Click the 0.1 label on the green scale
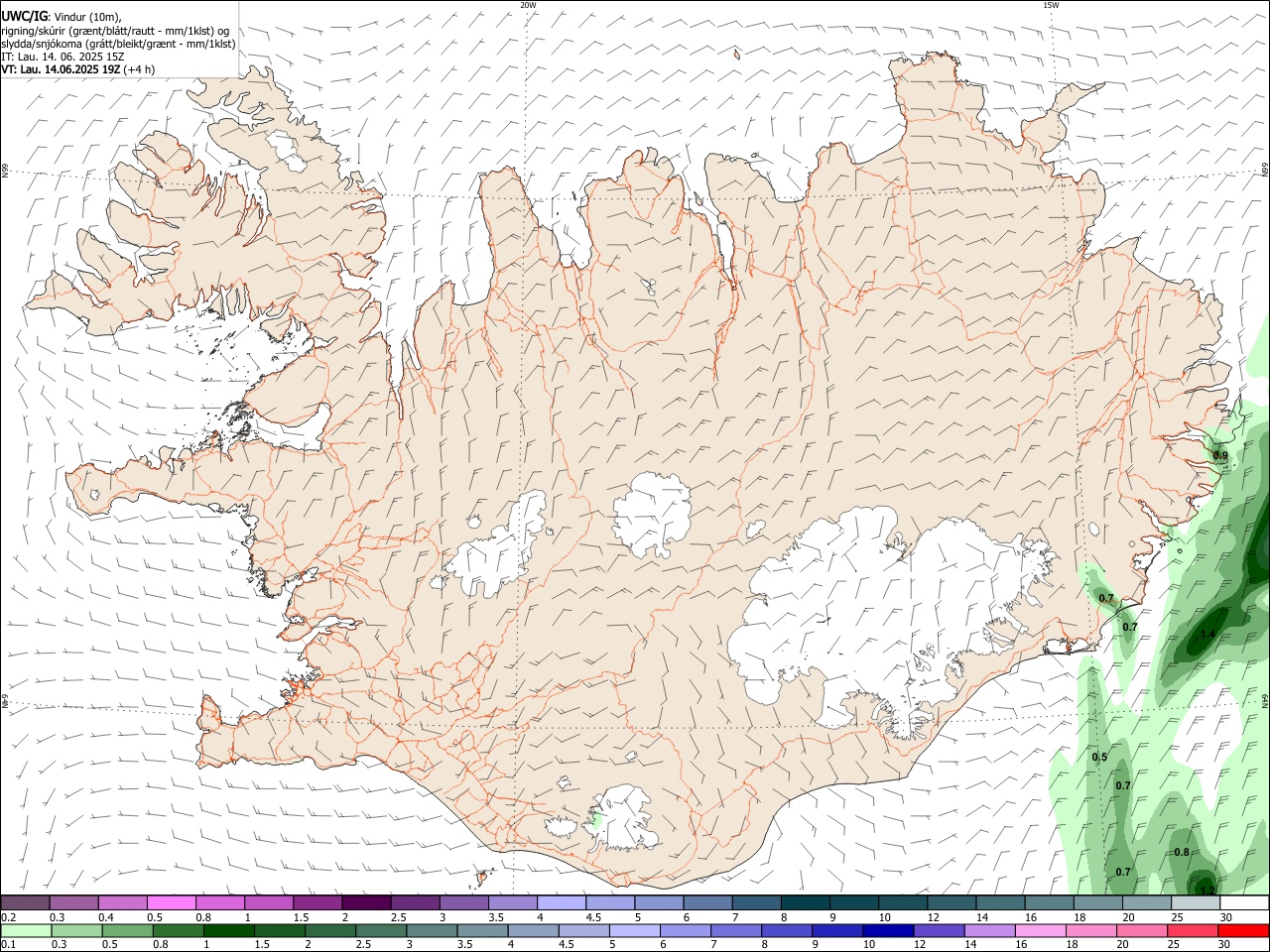 (x=9, y=945)
